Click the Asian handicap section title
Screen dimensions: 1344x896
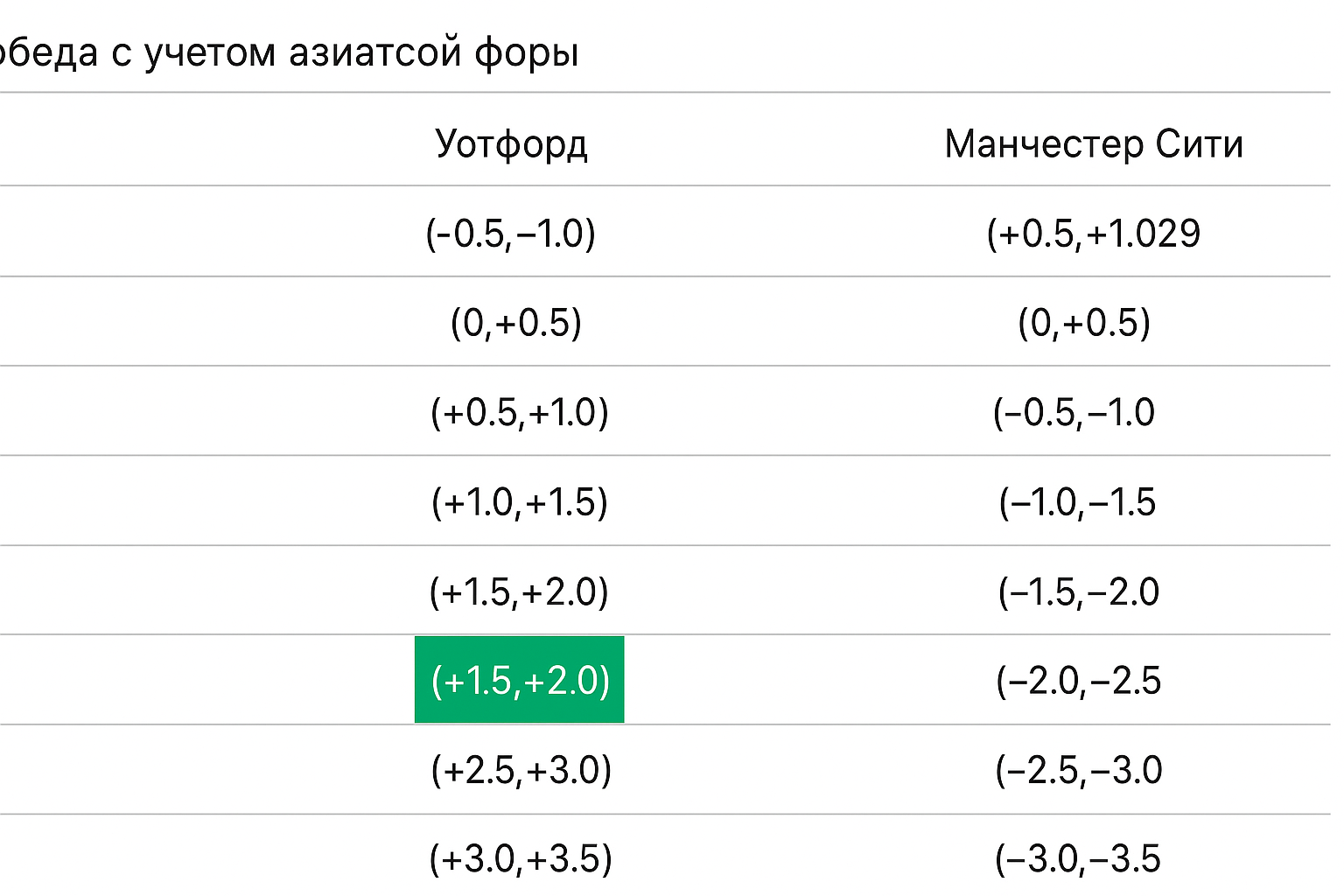[x=289, y=52]
